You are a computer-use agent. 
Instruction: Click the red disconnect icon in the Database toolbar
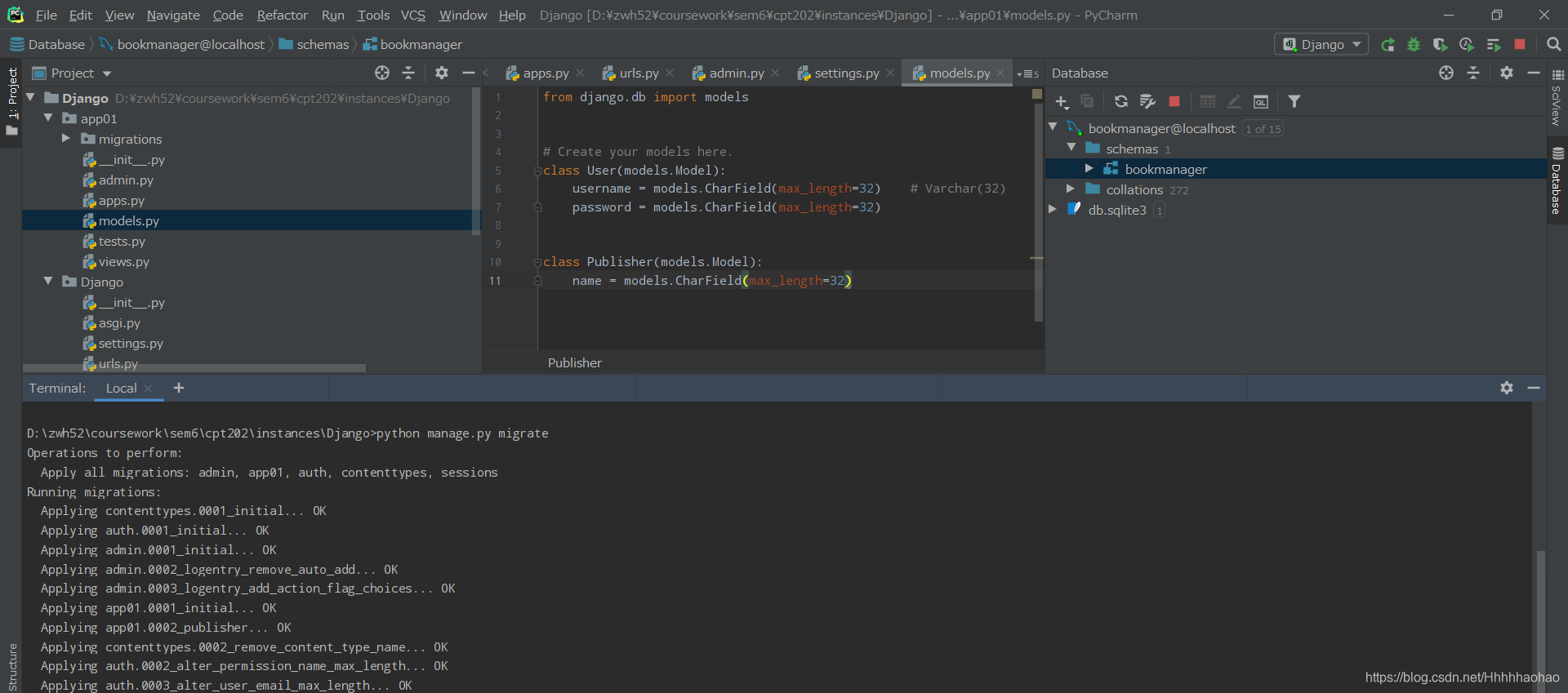pyautogui.click(x=1174, y=101)
